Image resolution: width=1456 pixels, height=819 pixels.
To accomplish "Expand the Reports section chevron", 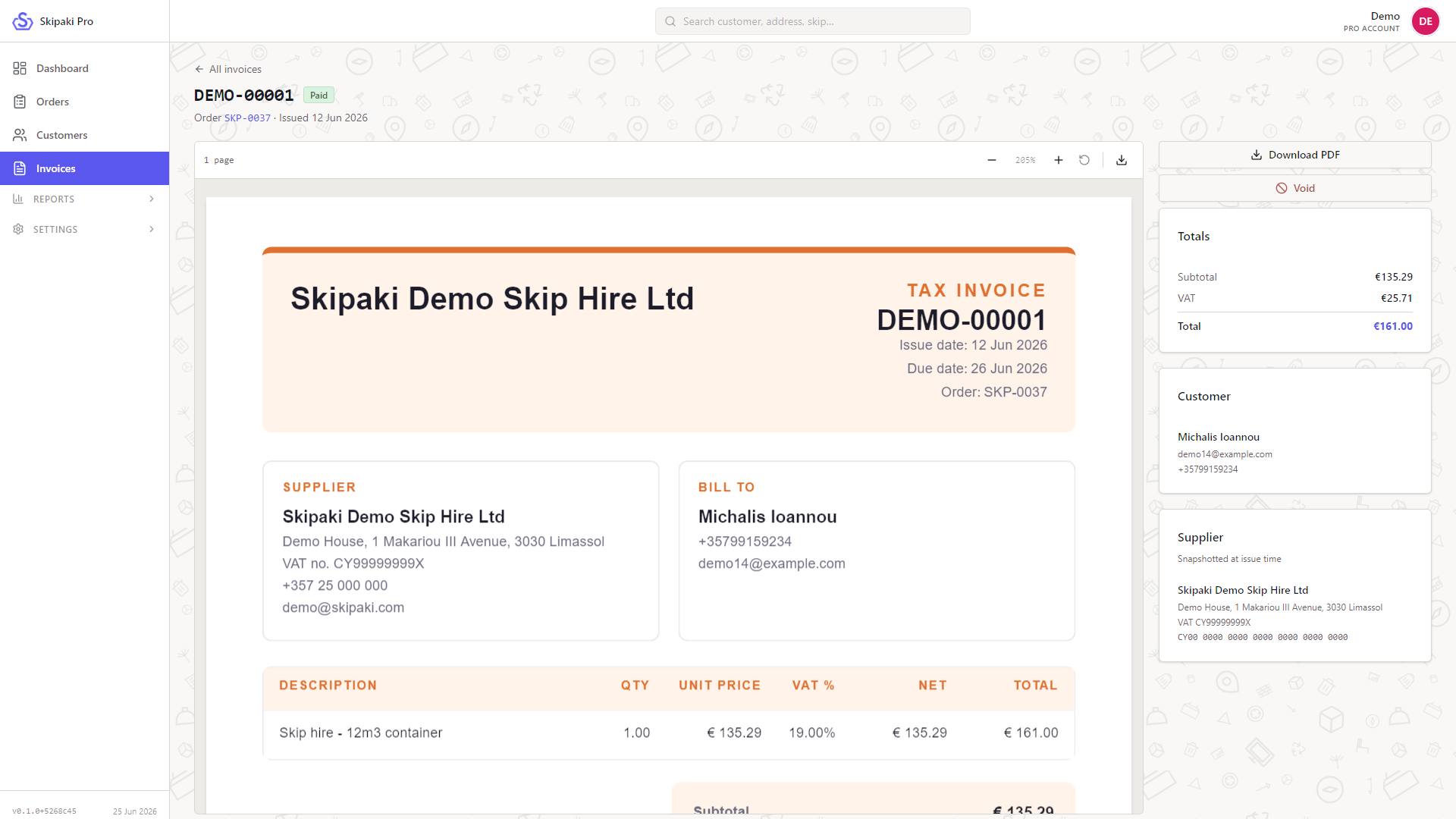I will coord(152,199).
